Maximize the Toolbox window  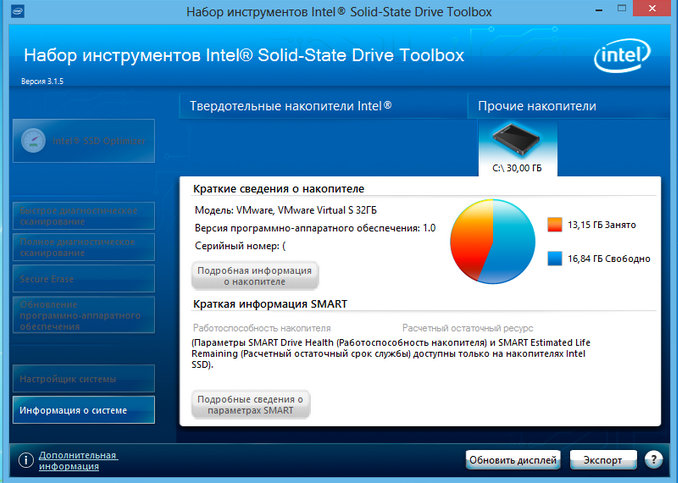[621, 8]
